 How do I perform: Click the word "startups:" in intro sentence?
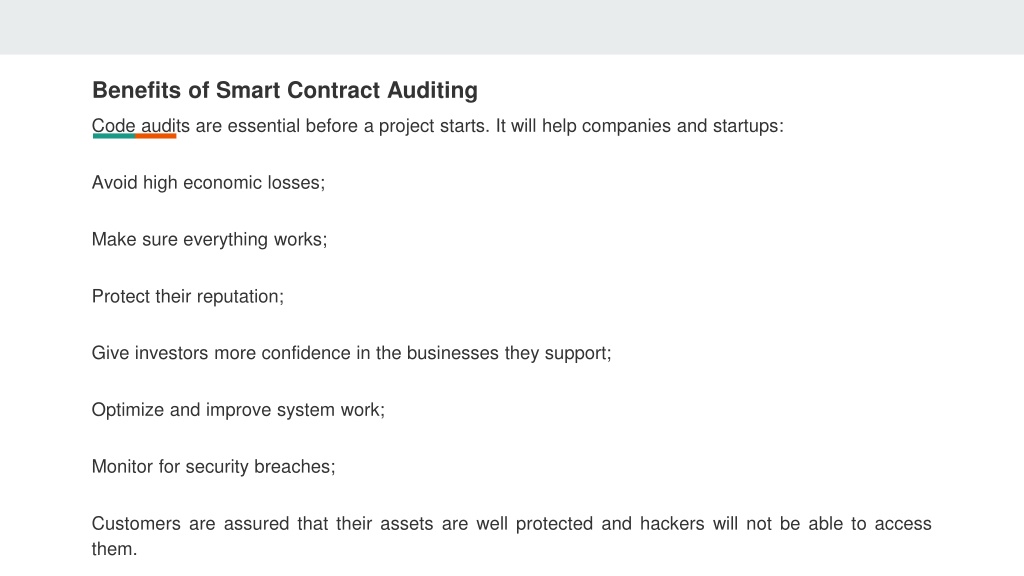tap(748, 126)
